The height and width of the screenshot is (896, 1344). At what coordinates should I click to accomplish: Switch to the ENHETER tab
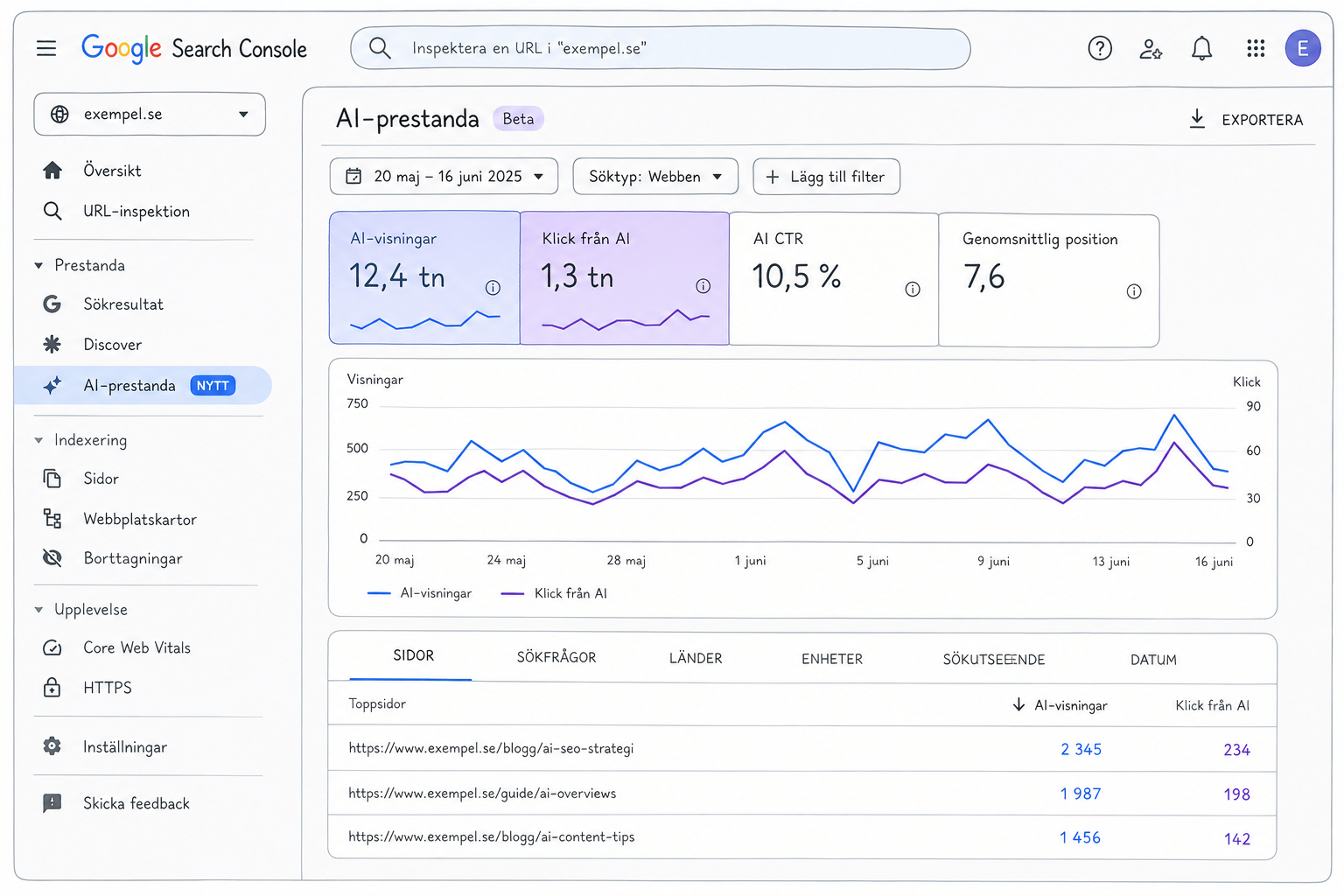[x=832, y=659]
